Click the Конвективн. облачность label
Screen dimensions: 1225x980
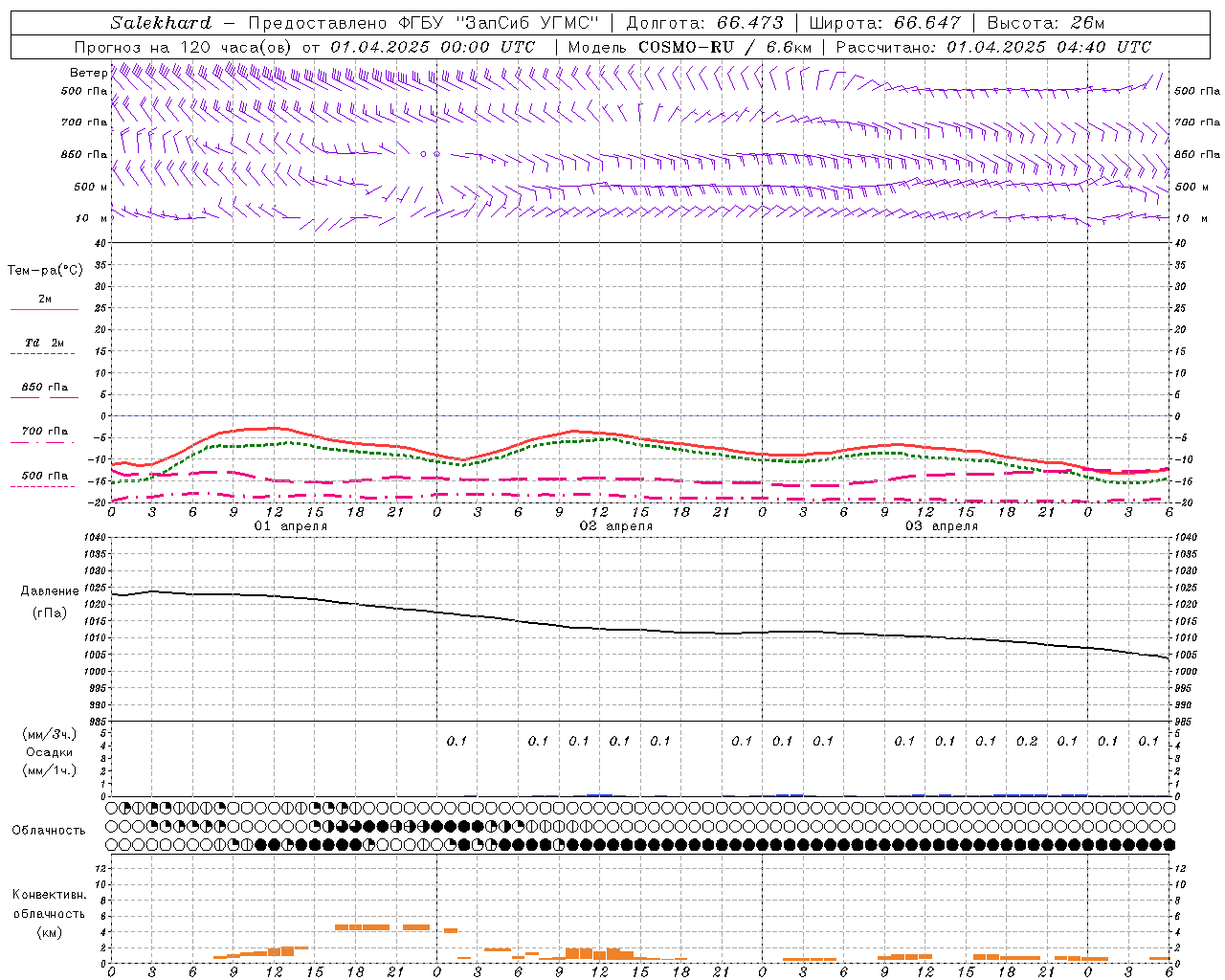(50, 904)
